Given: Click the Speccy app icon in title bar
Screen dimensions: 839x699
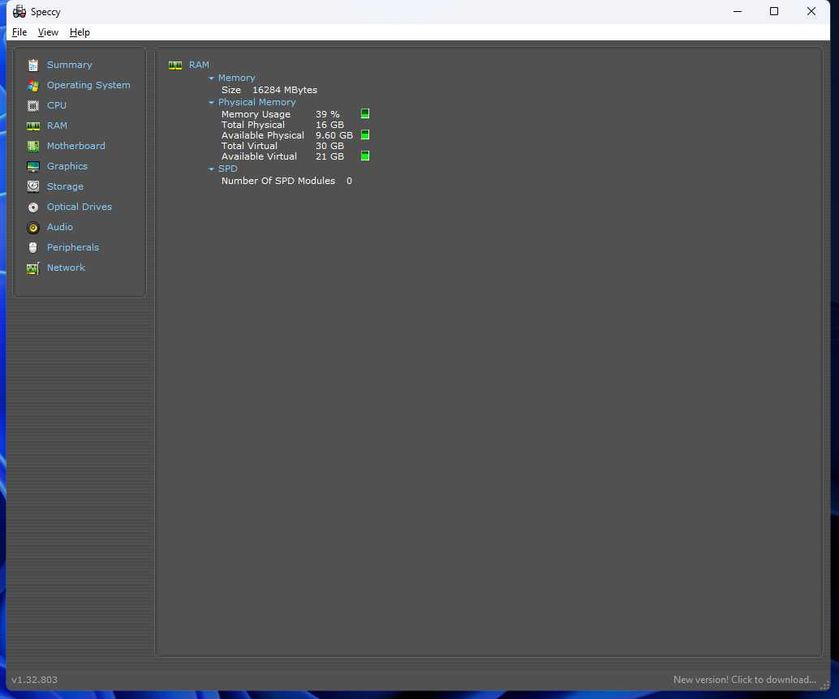Looking at the screenshot, I should tap(19, 11).
